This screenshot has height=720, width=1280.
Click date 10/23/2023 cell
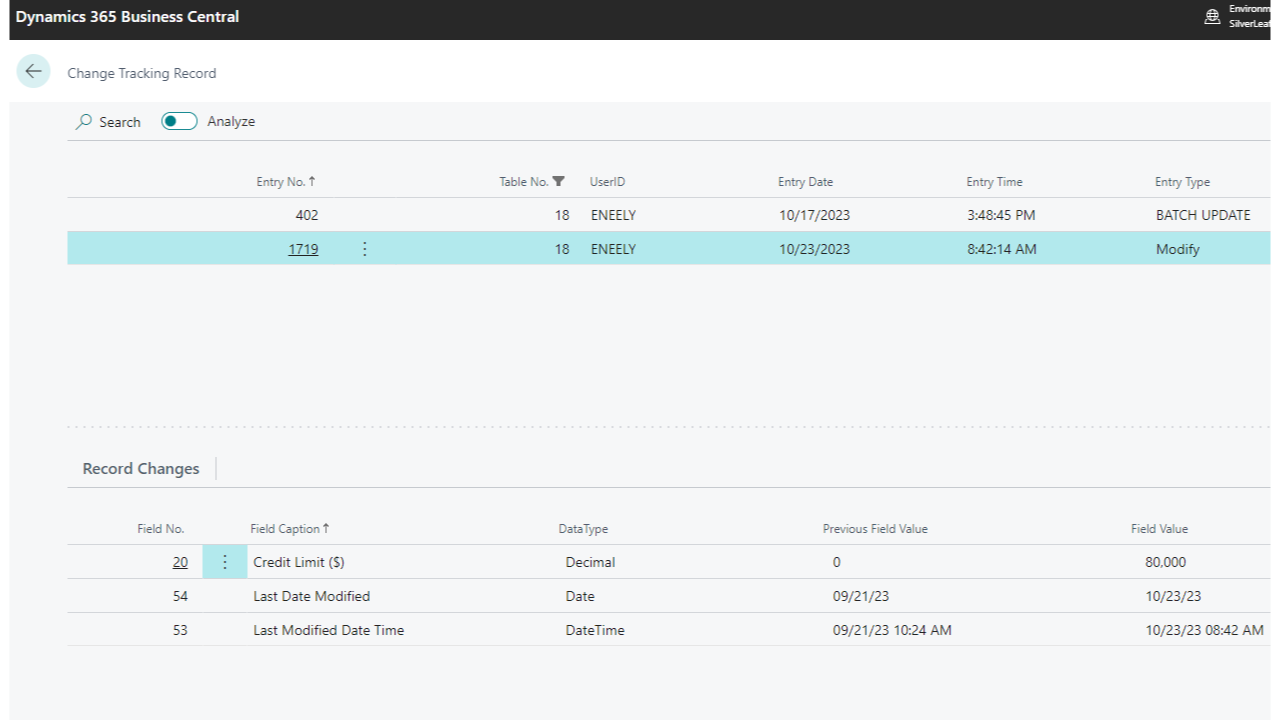point(814,249)
